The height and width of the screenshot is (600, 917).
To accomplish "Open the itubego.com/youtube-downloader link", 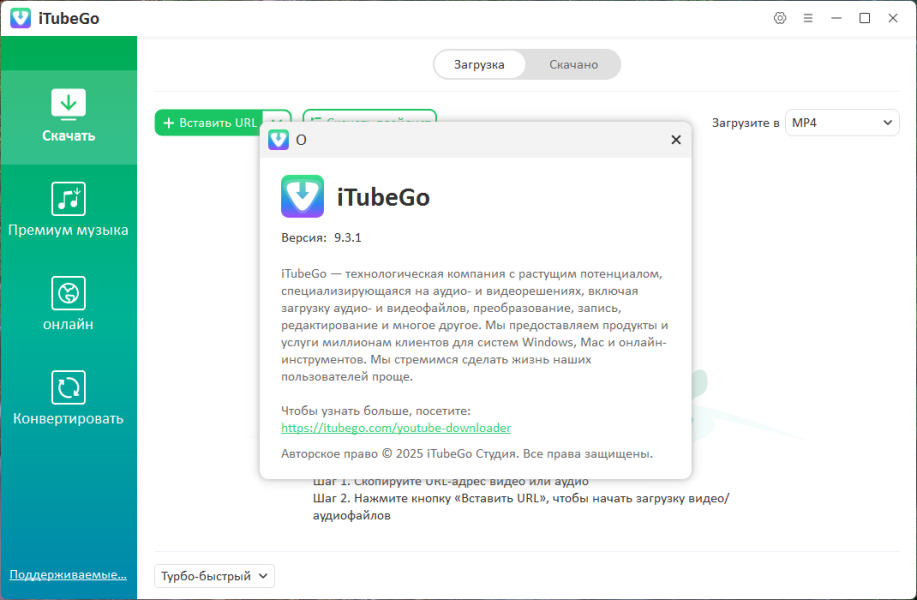I will tap(396, 428).
